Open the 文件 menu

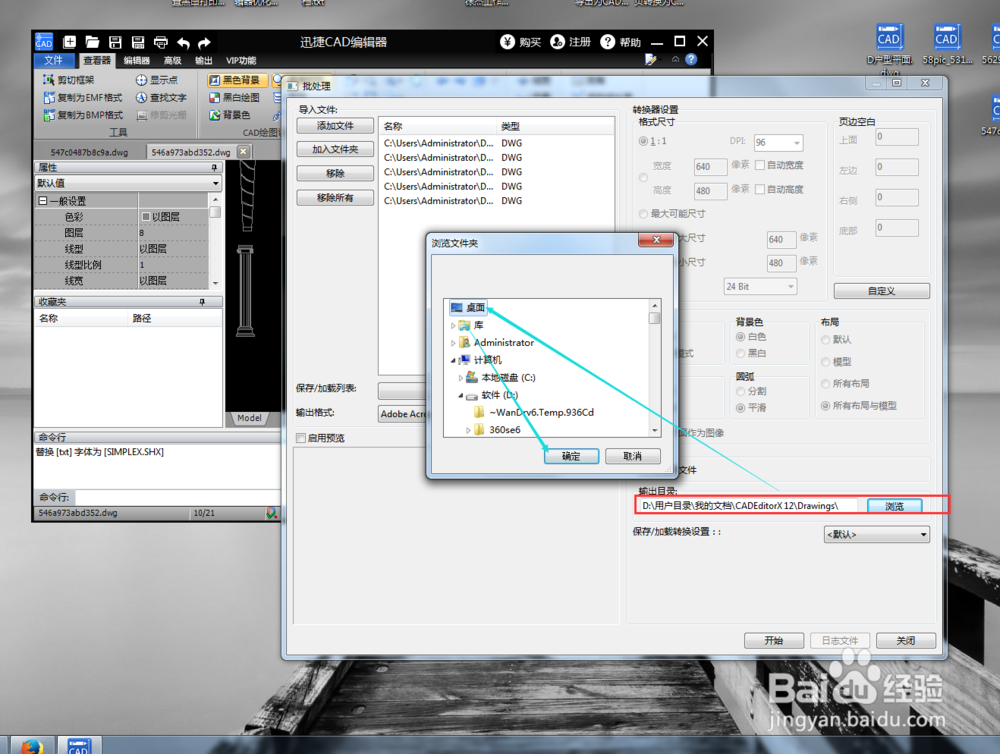pos(54,60)
